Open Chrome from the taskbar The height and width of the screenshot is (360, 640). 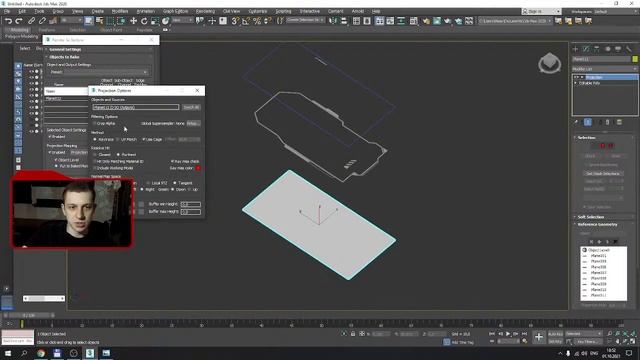(x=41, y=353)
